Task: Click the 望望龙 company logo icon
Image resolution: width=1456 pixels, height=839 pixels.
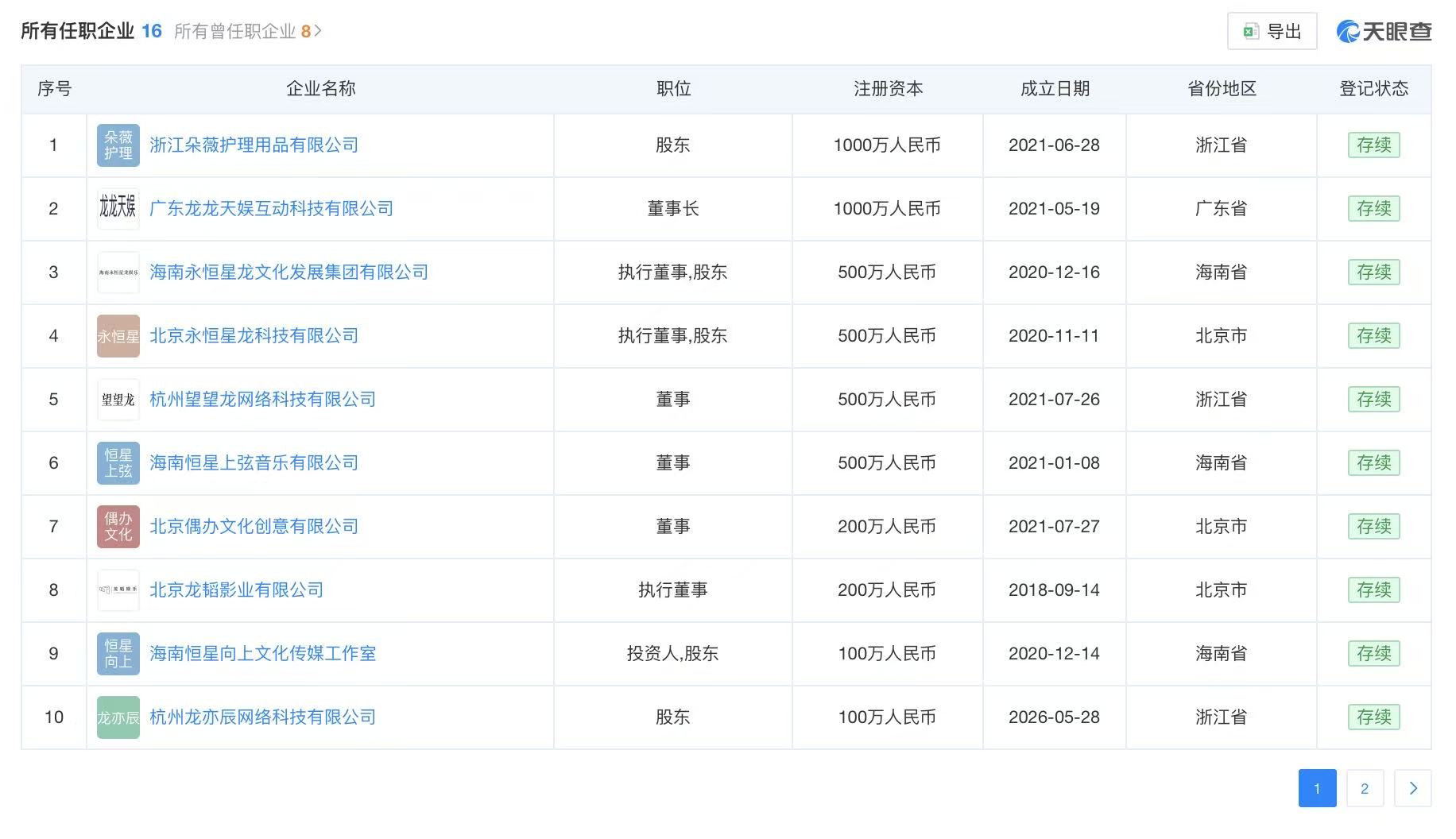Action: click(118, 400)
